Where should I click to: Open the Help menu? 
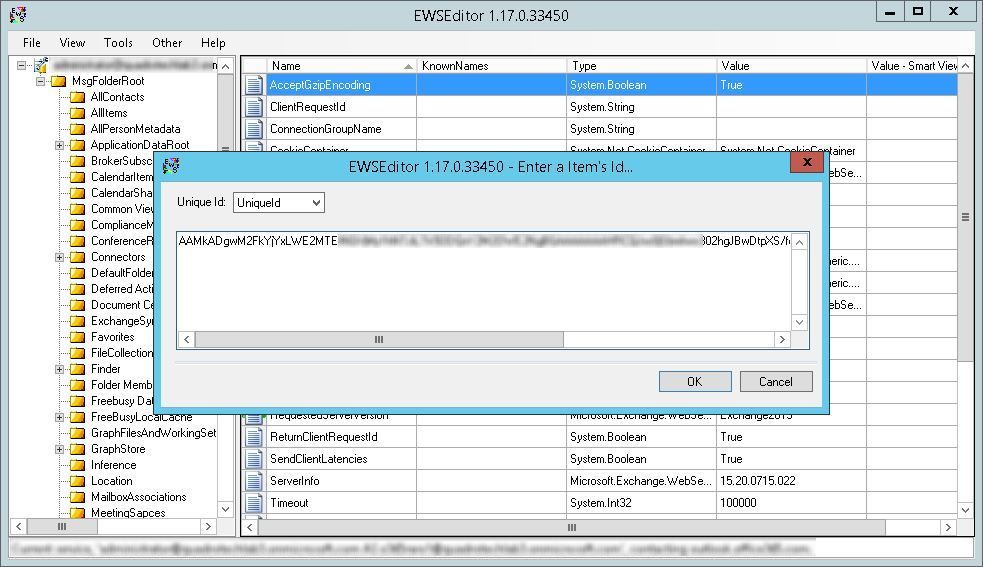(x=213, y=43)
